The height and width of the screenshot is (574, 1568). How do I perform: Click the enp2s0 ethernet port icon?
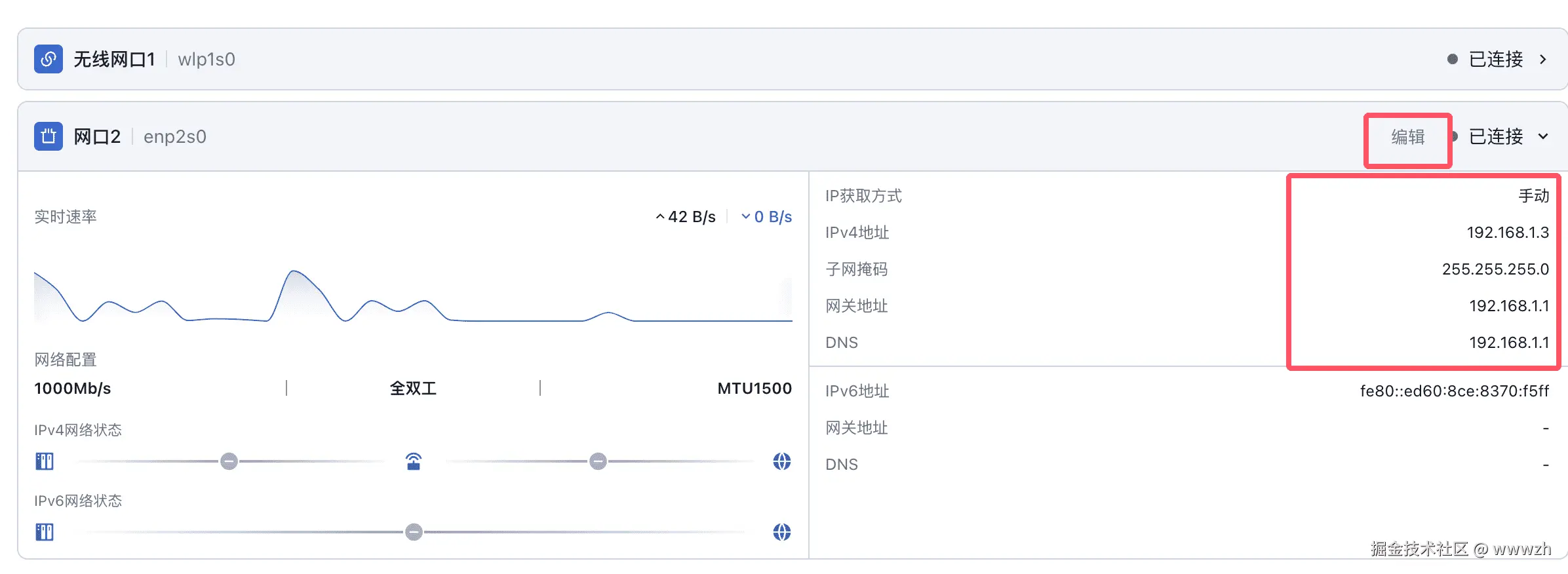[x=49, y=136]
